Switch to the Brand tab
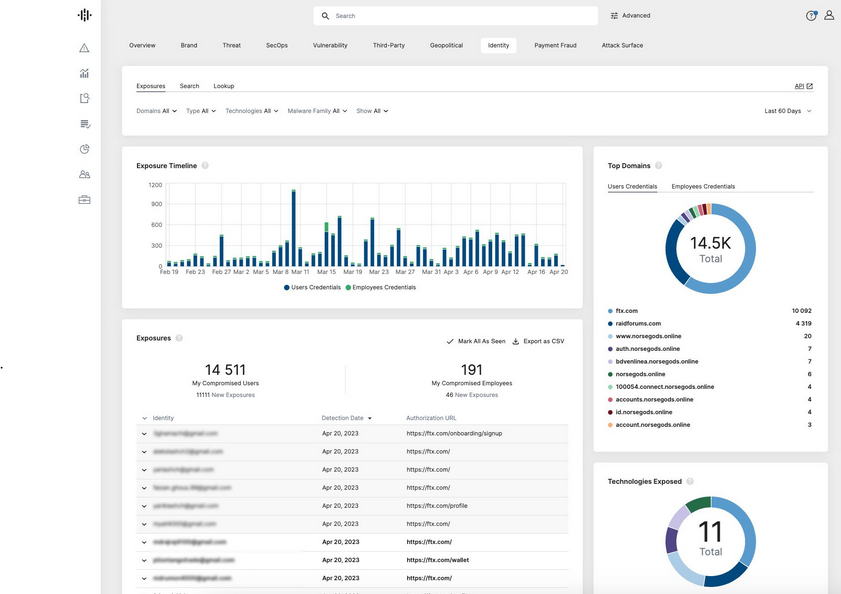Viewport: 841px width, 594px height. [x=189, y=46]
